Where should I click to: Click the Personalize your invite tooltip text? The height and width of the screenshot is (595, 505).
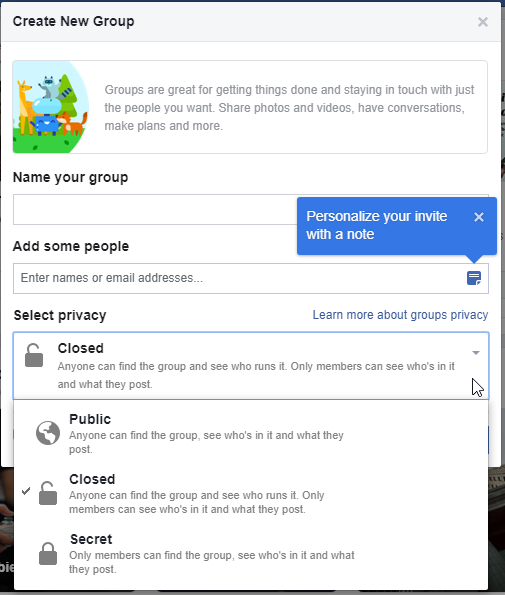(377, 225)
